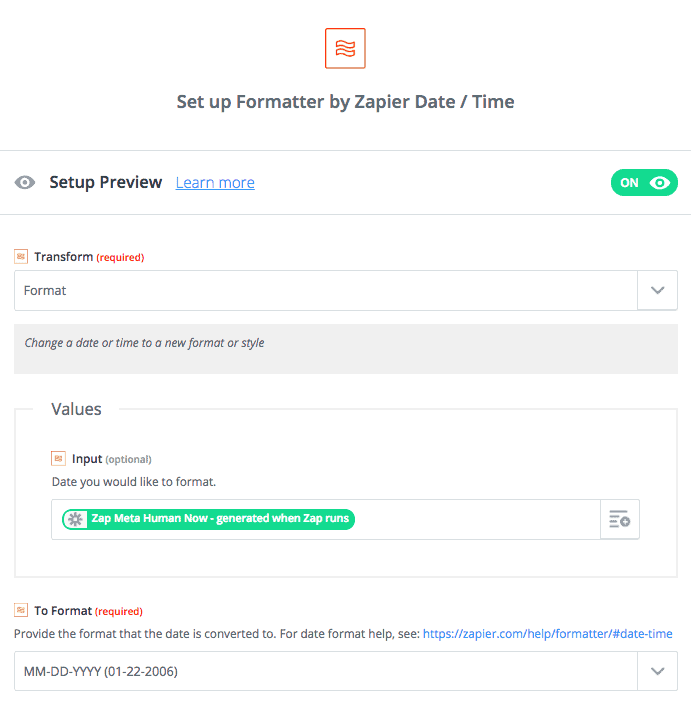The height and width of the screenshot is (702, 691).
Task: Click the Formatter icon beside To Format label
Action: tap(21, 611)
